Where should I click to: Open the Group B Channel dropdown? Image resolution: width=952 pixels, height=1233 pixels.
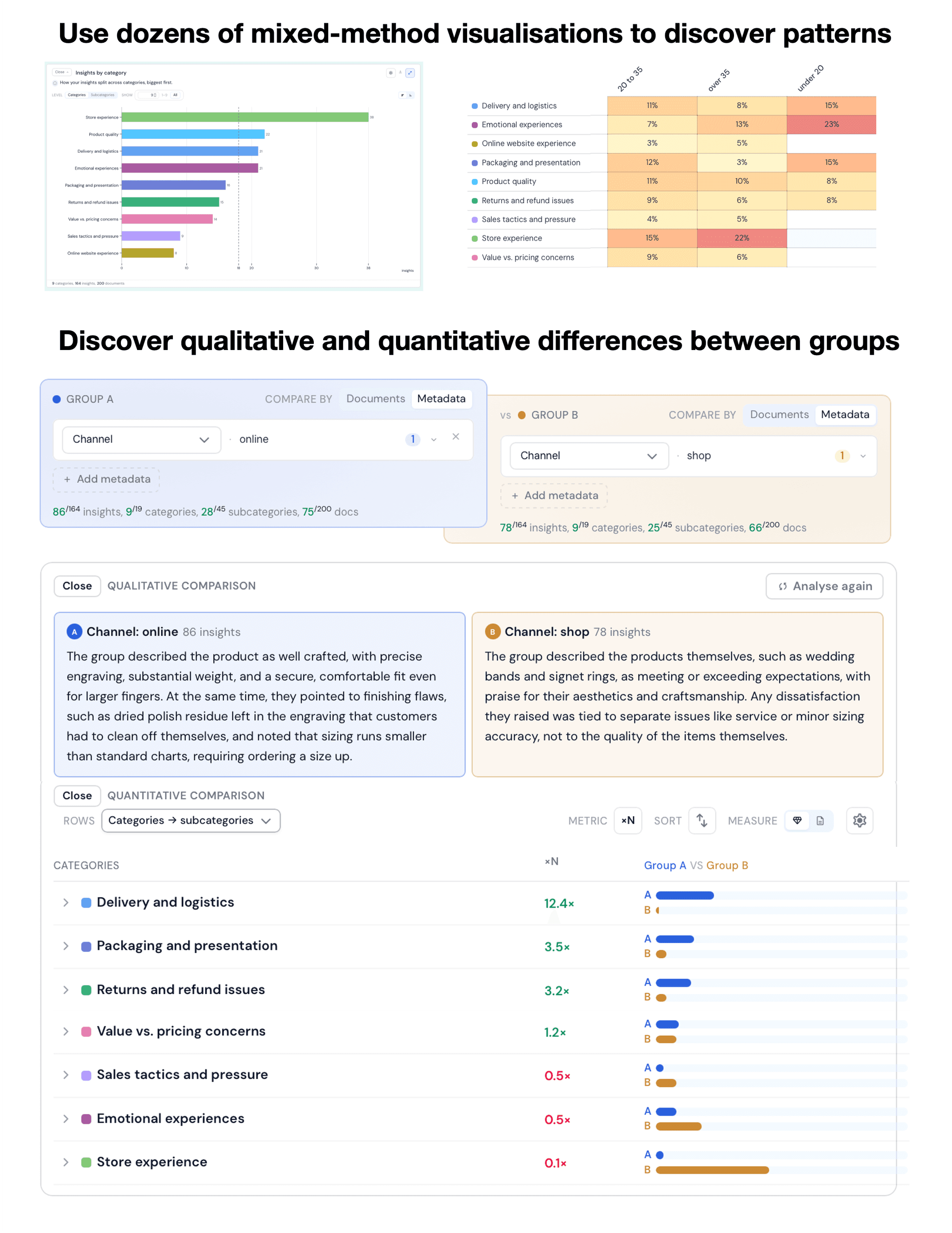(589, 455)
